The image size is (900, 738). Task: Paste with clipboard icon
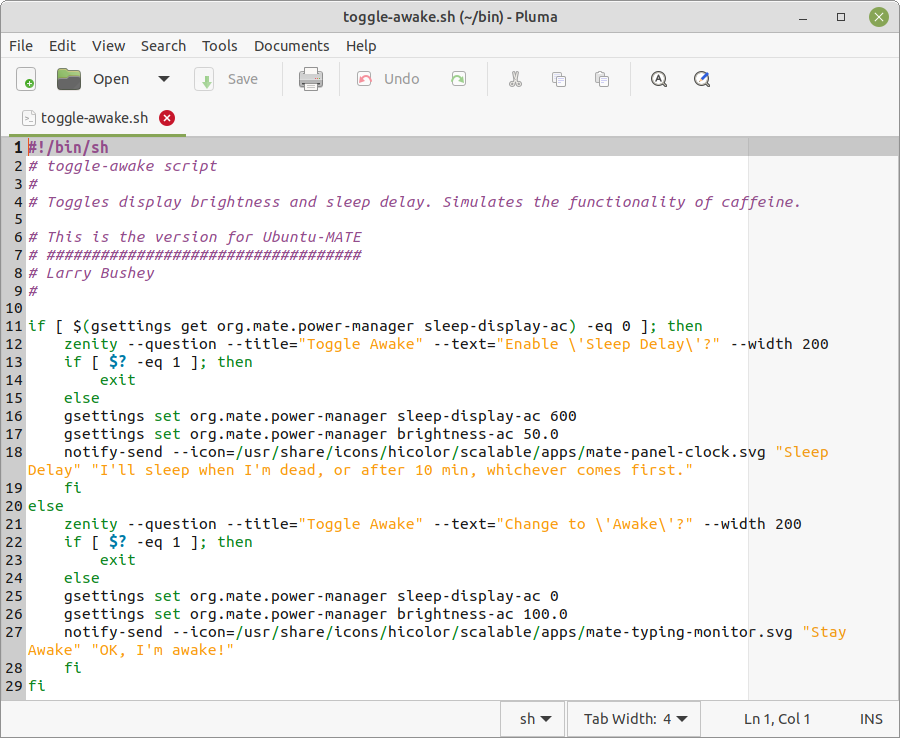(602, 79)
